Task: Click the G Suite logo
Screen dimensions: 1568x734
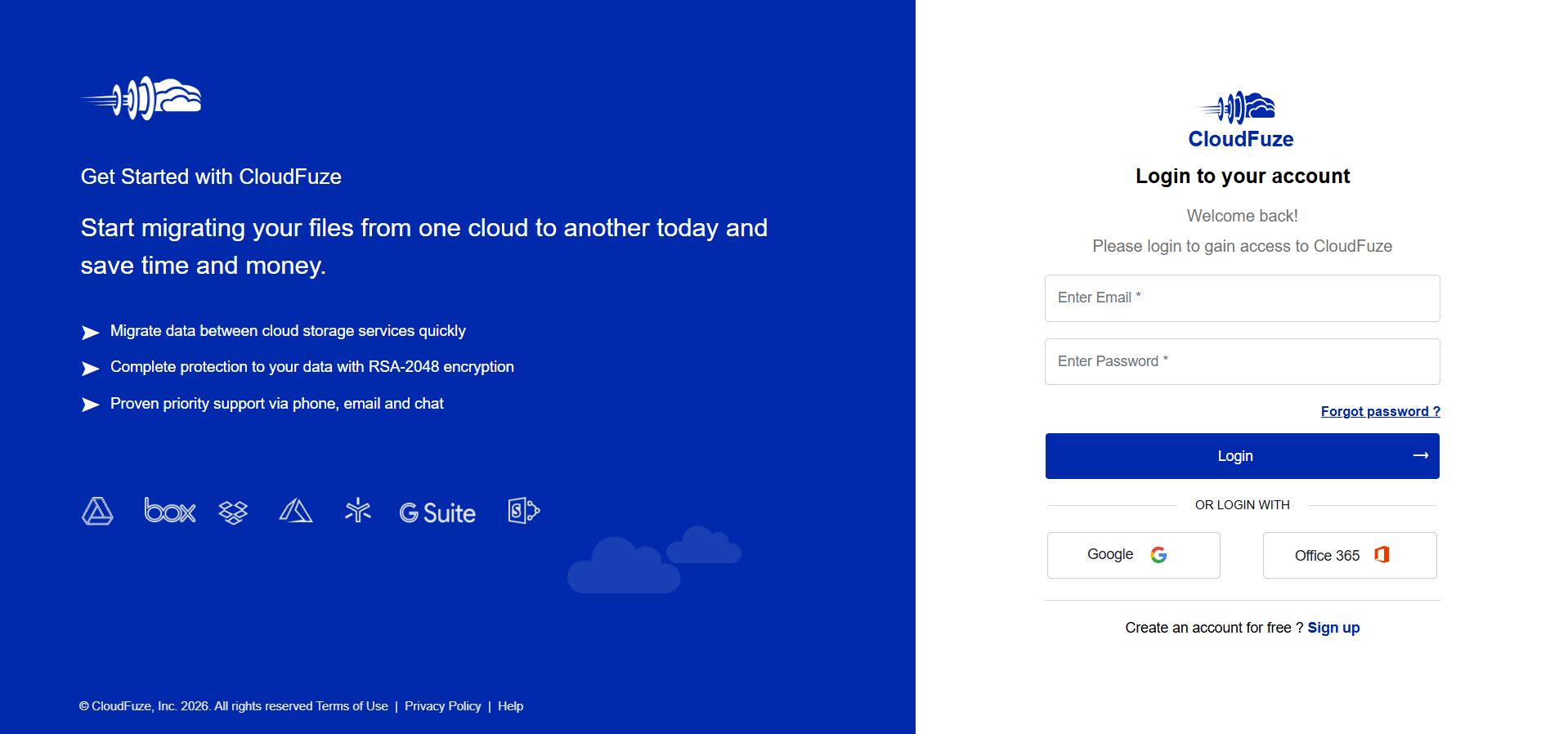Action: click(437, 512)
